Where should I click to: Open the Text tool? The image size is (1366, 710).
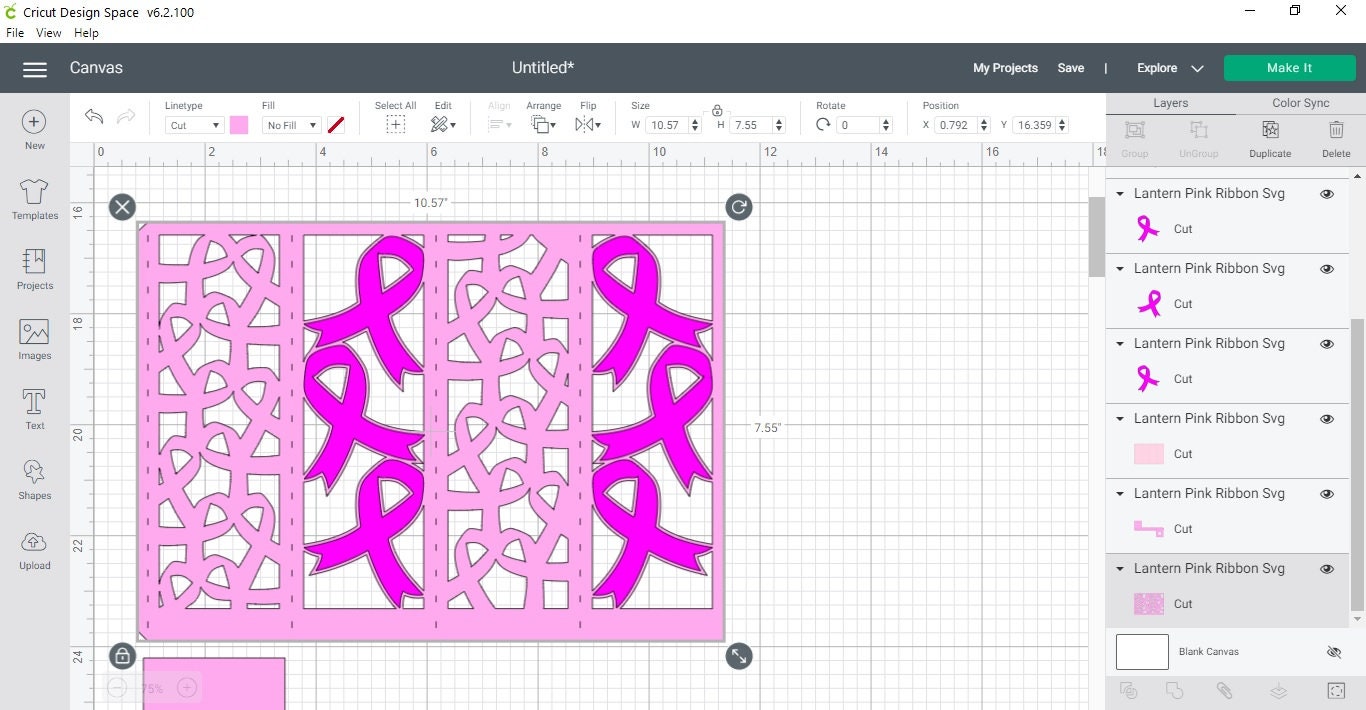coord(34,408)
